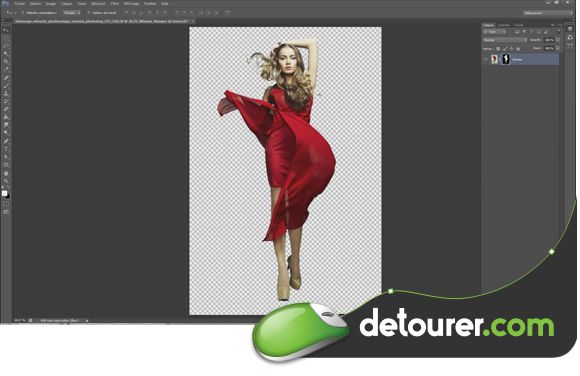The height and width of the screenshot is (376, 580).
Task: Change screen mode at toolbox bottom
Action: 6,212
